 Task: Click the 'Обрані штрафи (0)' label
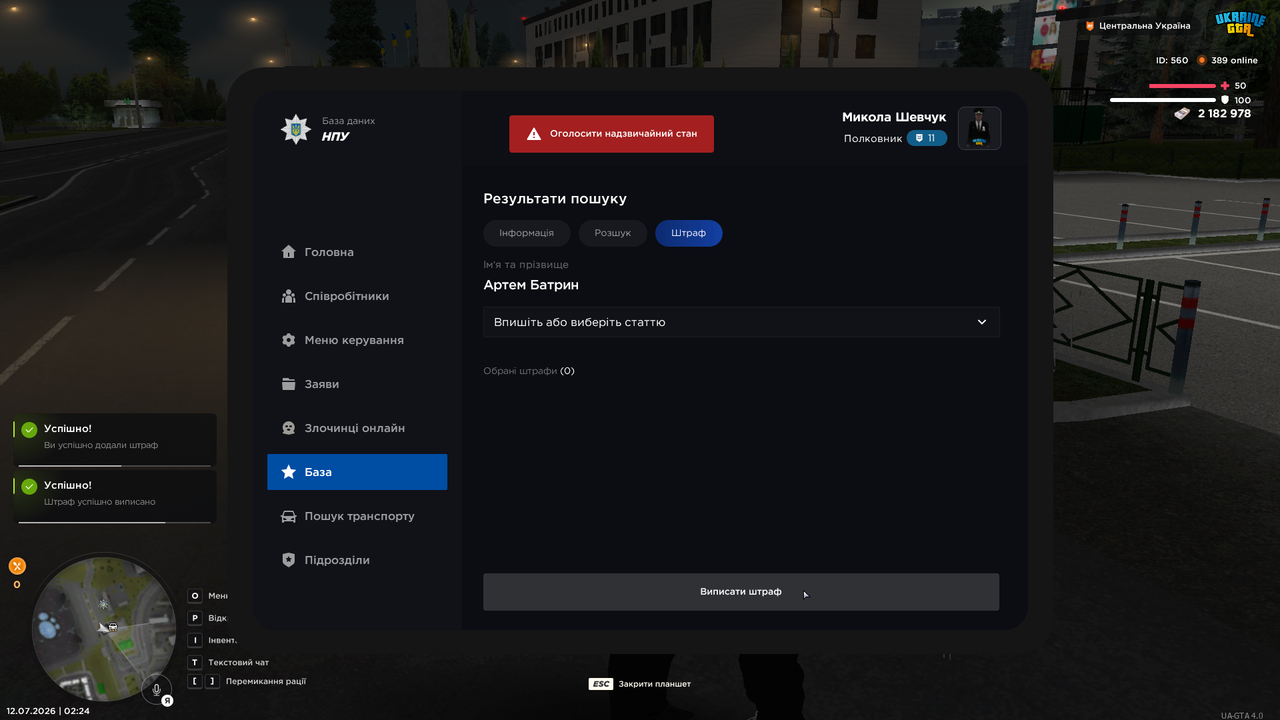pos(529,371)
